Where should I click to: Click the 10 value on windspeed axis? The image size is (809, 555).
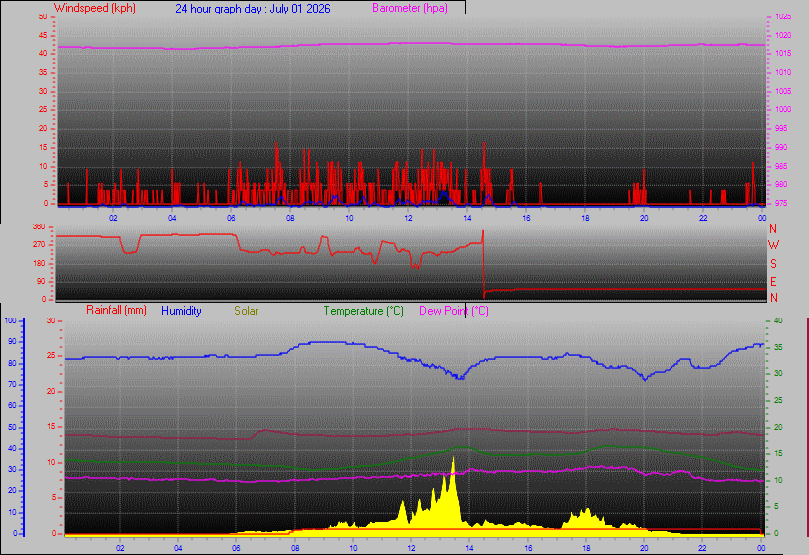pos(43,166)
